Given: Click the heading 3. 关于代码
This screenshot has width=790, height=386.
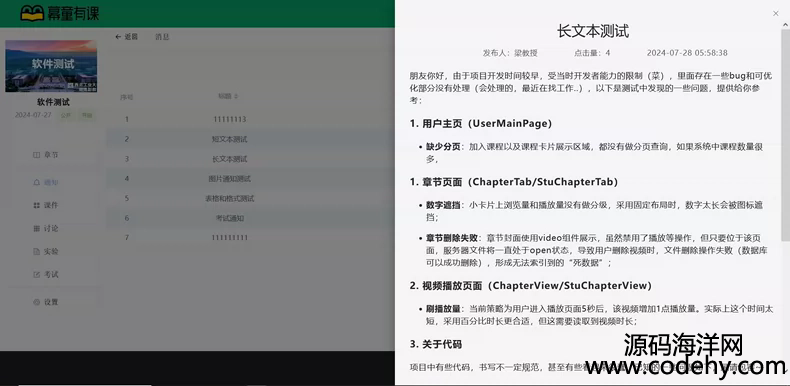Looking at the screenshot, I should [x=435, y=344].
